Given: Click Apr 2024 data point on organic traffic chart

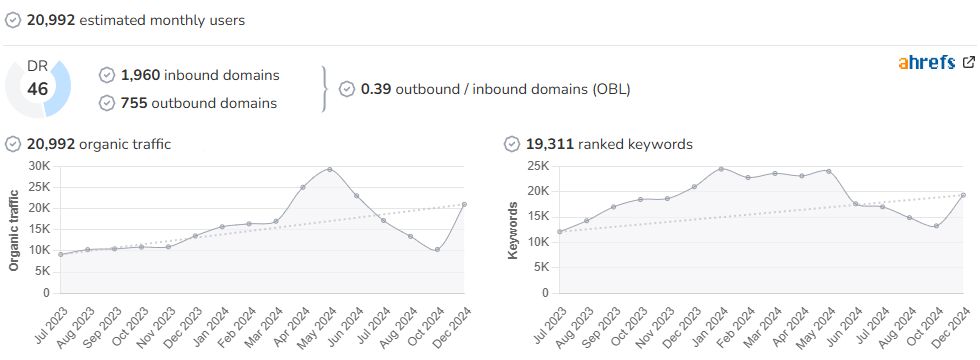Looking at the screenshot, I should [x=302, y=187].
